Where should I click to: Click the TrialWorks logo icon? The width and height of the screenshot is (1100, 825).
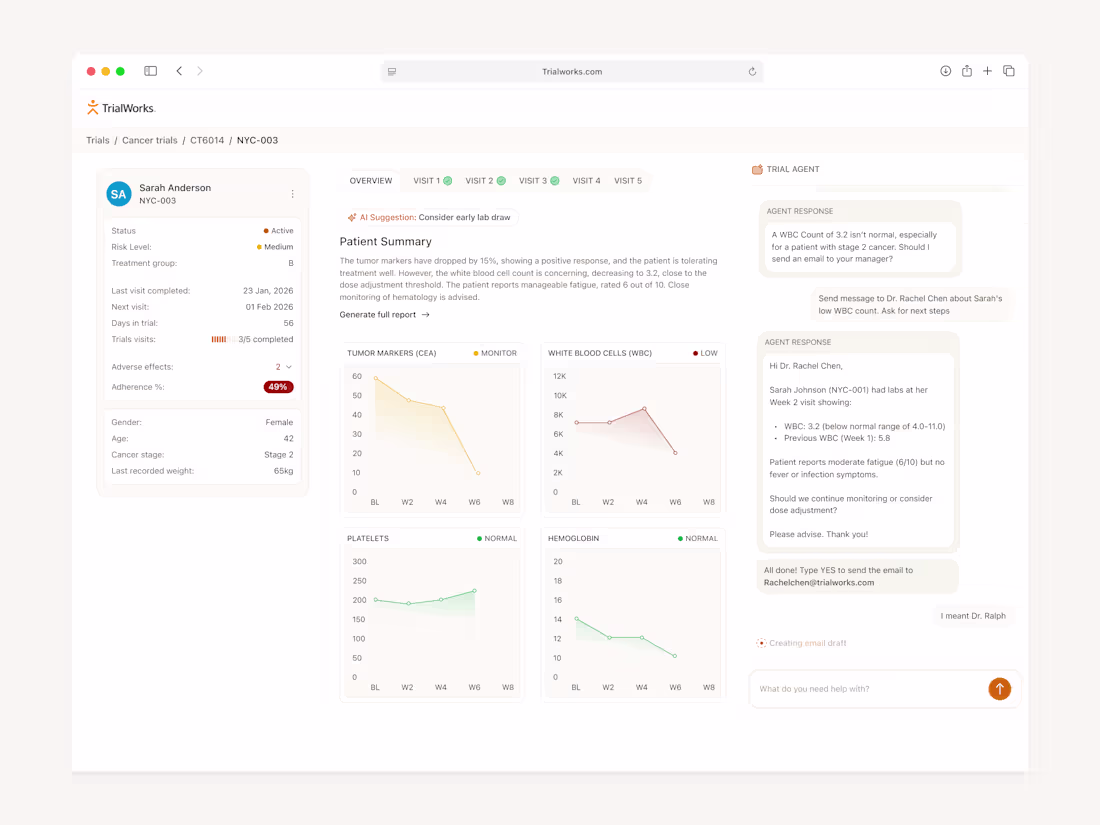click(x=92, y=107)
